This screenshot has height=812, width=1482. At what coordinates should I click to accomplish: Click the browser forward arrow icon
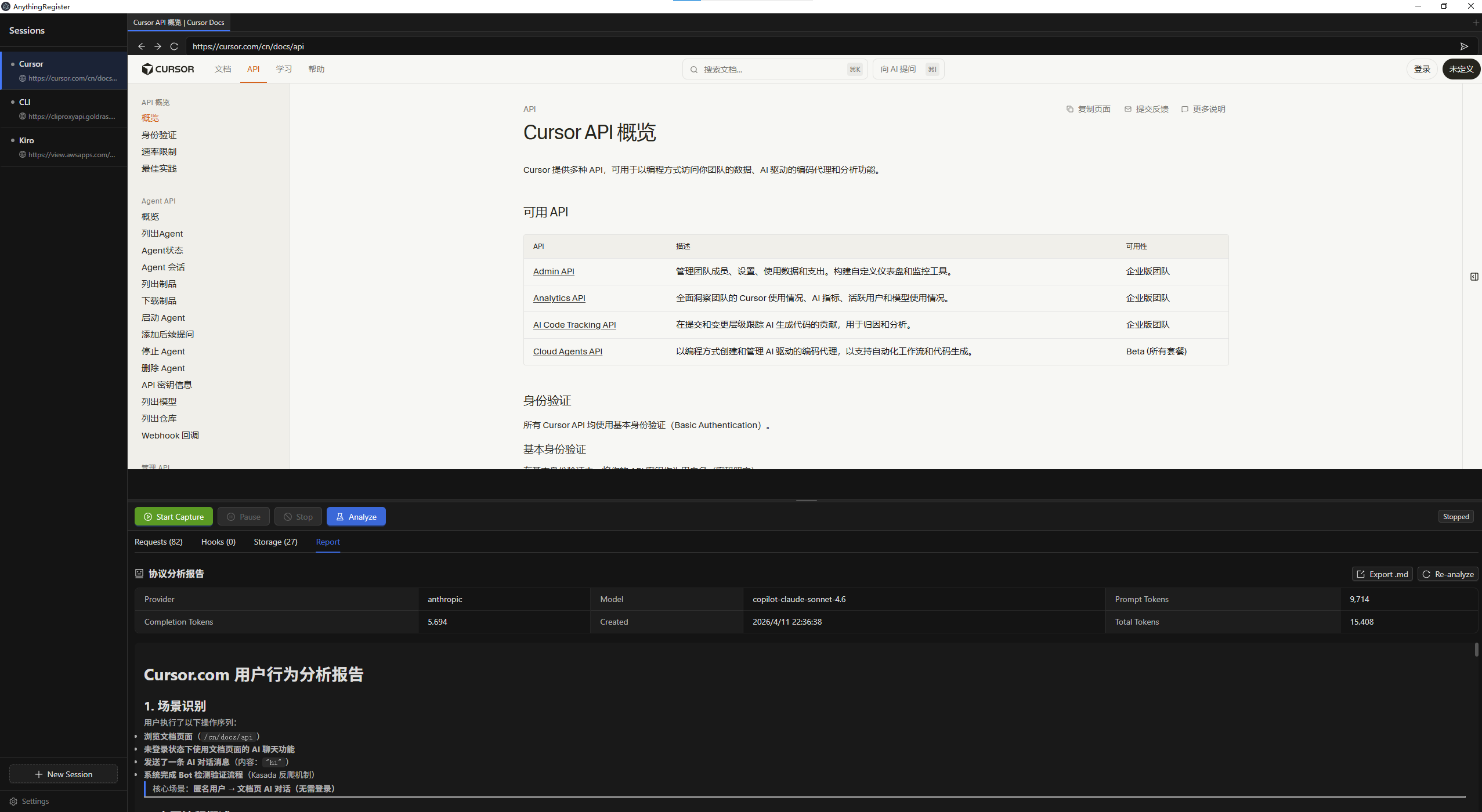coord(158,46)
